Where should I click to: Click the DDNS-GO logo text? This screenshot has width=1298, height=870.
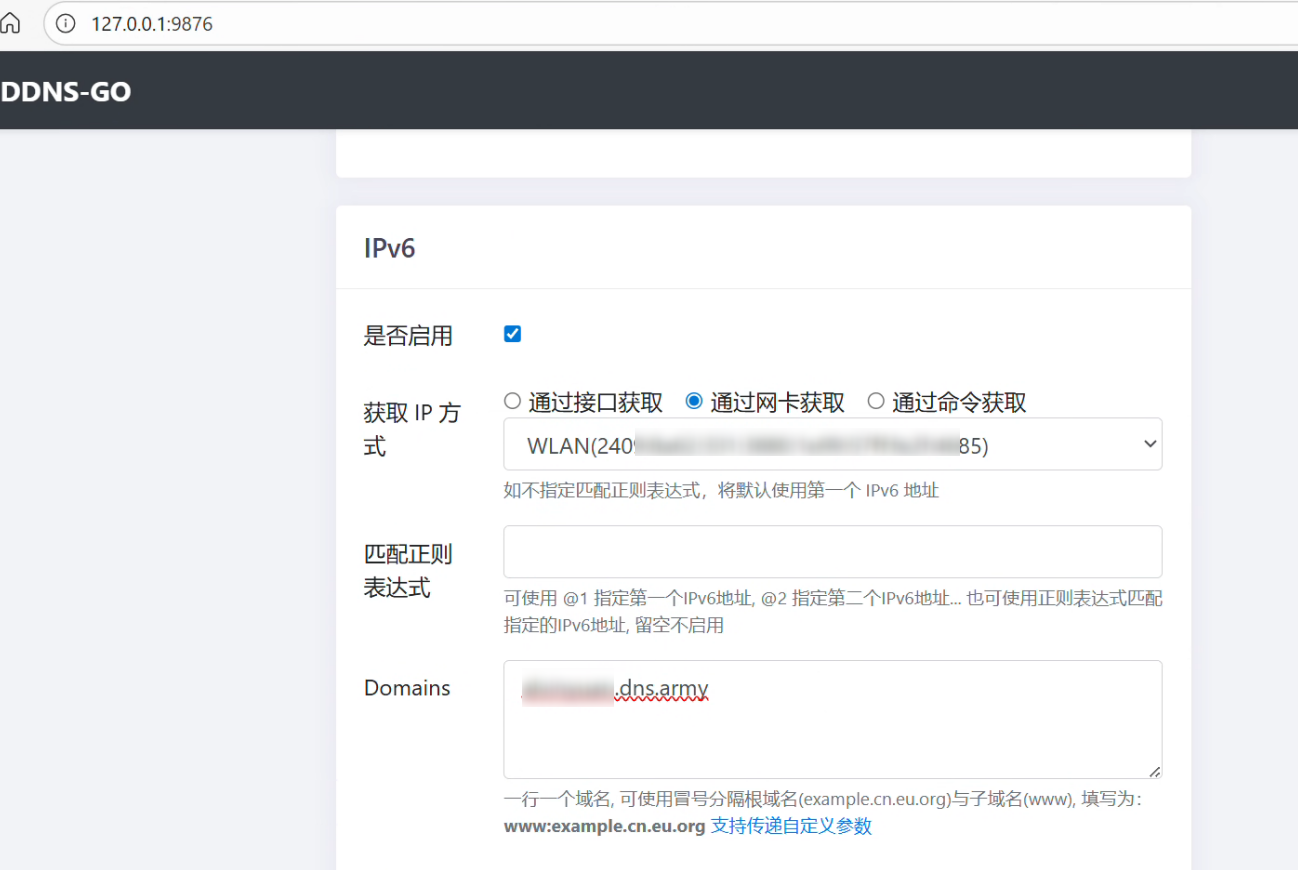[x=66, y=91]
